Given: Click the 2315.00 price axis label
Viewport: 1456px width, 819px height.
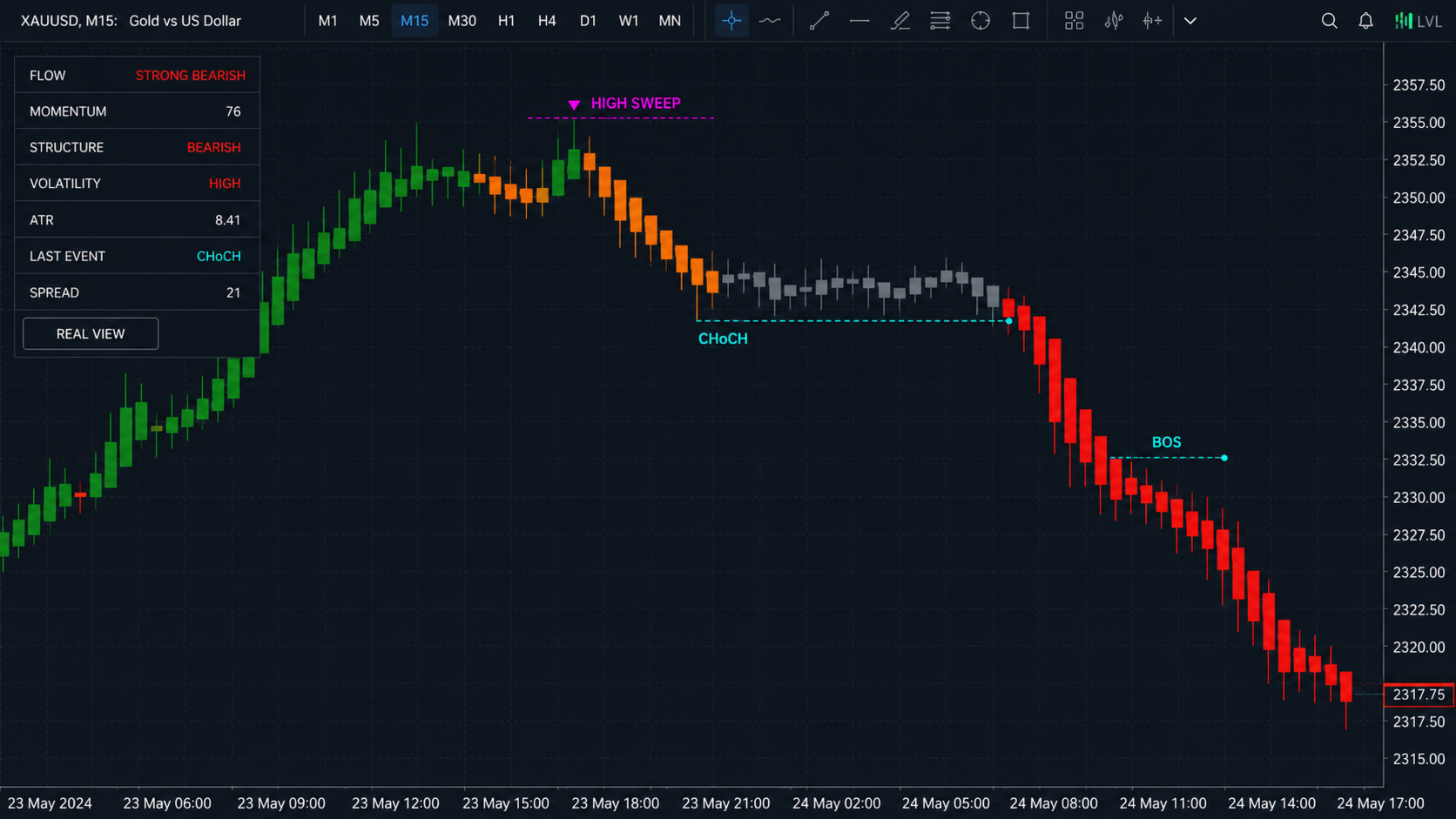Looking at the screenshot, I should [x=1419, y=759].
